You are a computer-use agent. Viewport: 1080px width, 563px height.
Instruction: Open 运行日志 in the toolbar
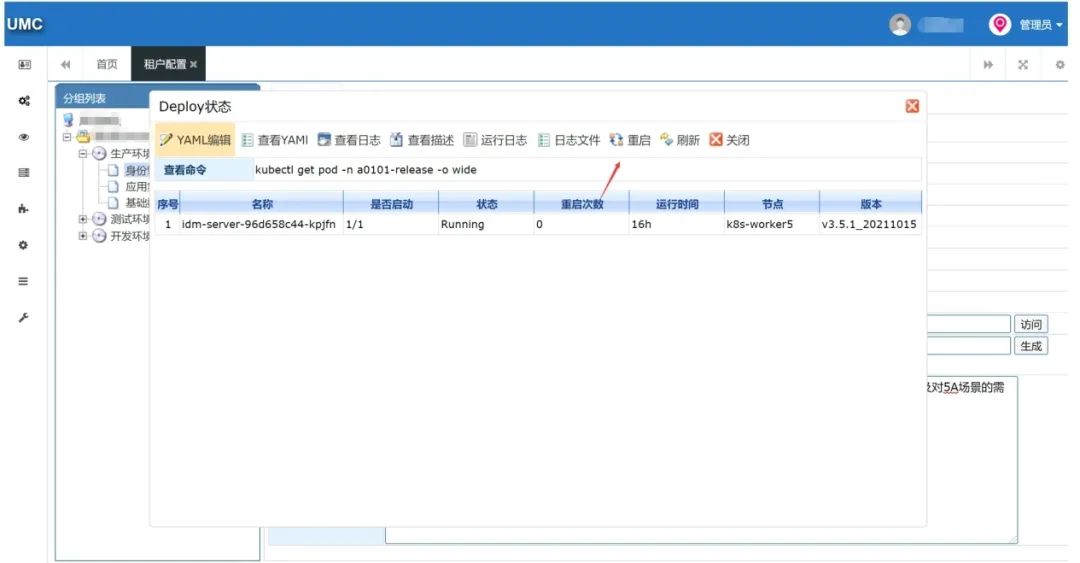495,140
